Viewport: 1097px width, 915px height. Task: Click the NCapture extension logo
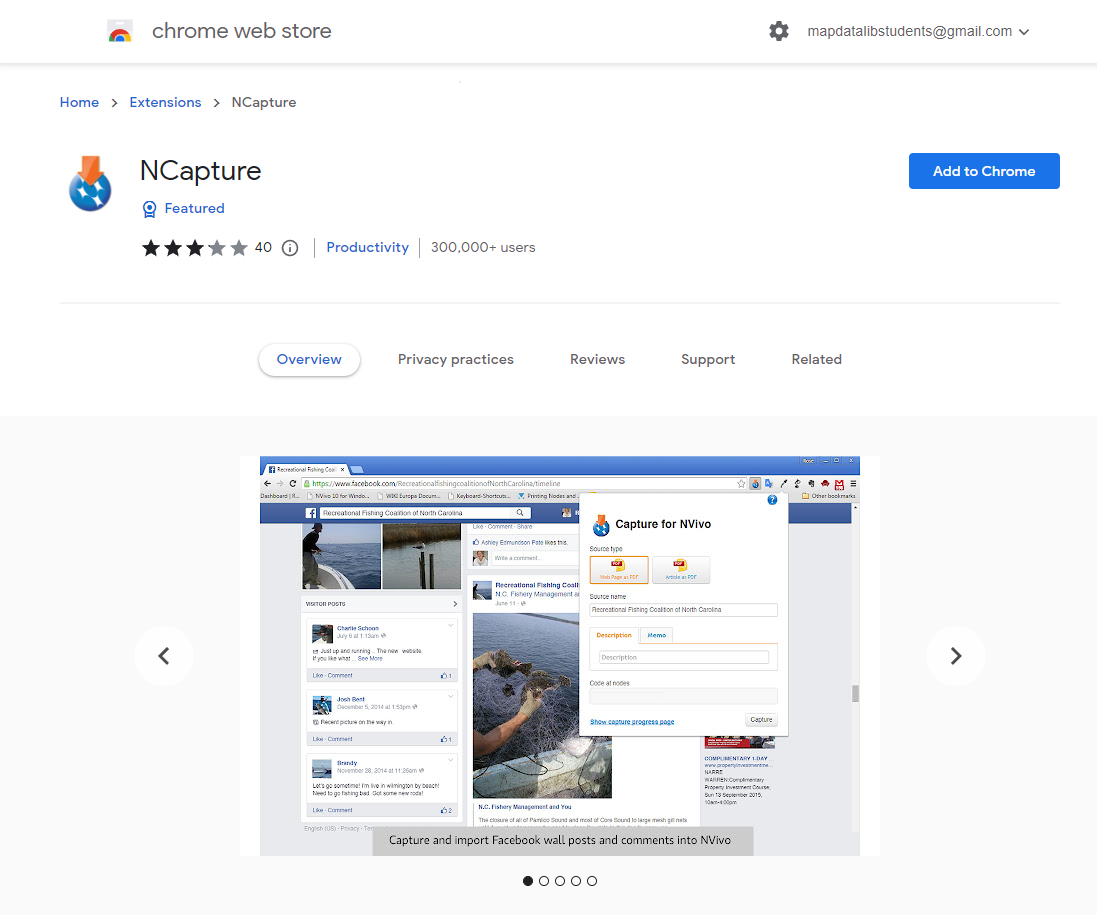tap(89, 184)
